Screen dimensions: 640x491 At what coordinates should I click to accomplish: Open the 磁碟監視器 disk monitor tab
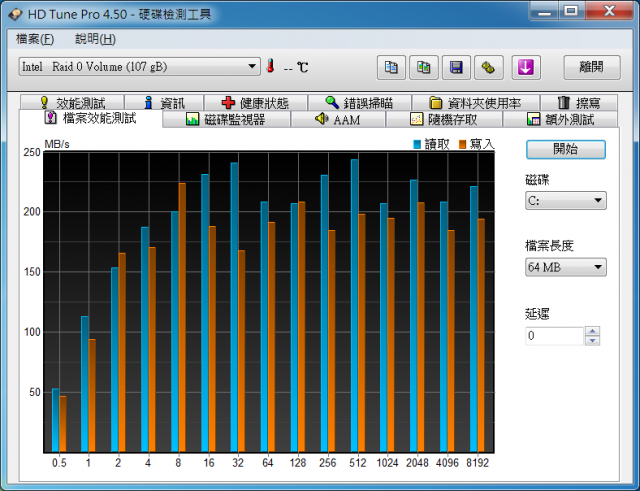tap(226, 119)
